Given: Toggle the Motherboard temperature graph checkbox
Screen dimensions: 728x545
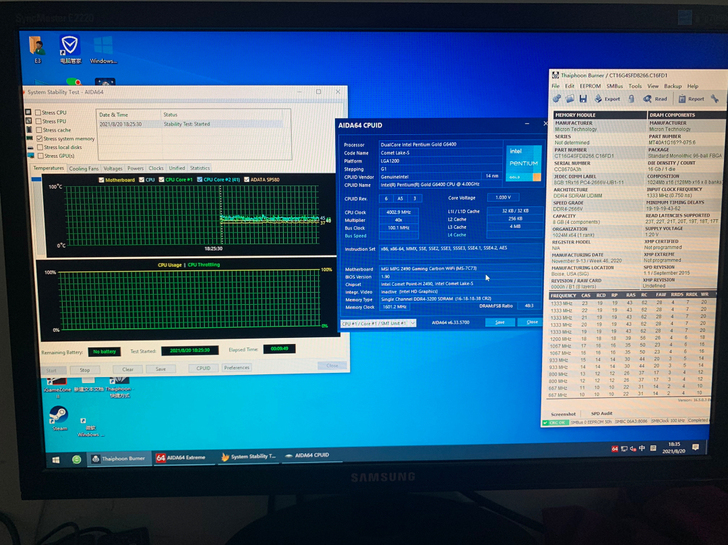Looking at the screenshot, I should point(101,180).
